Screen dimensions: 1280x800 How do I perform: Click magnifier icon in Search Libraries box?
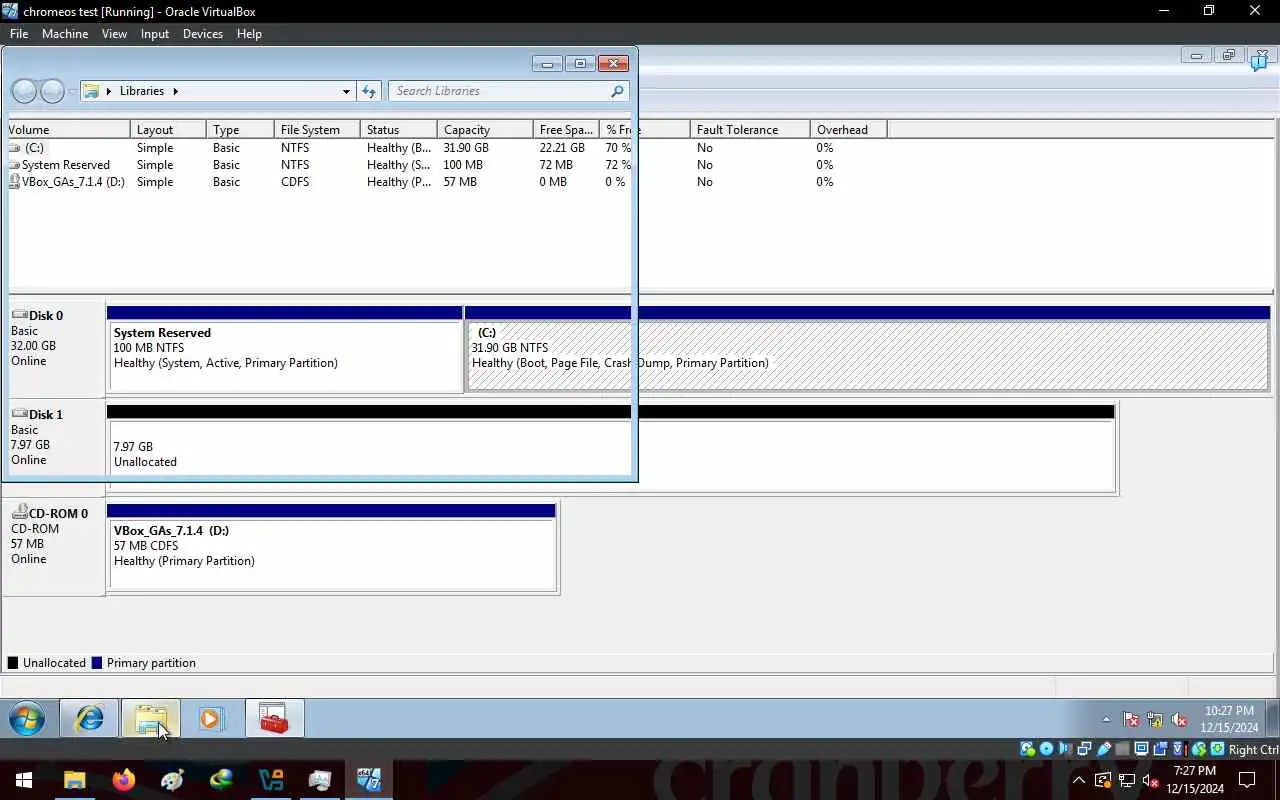tap(617, 91)
